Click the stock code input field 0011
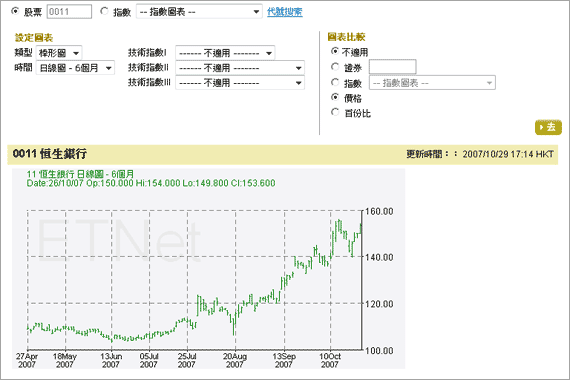The height and width of the screenshot is (380, 570). coord(69,12)
